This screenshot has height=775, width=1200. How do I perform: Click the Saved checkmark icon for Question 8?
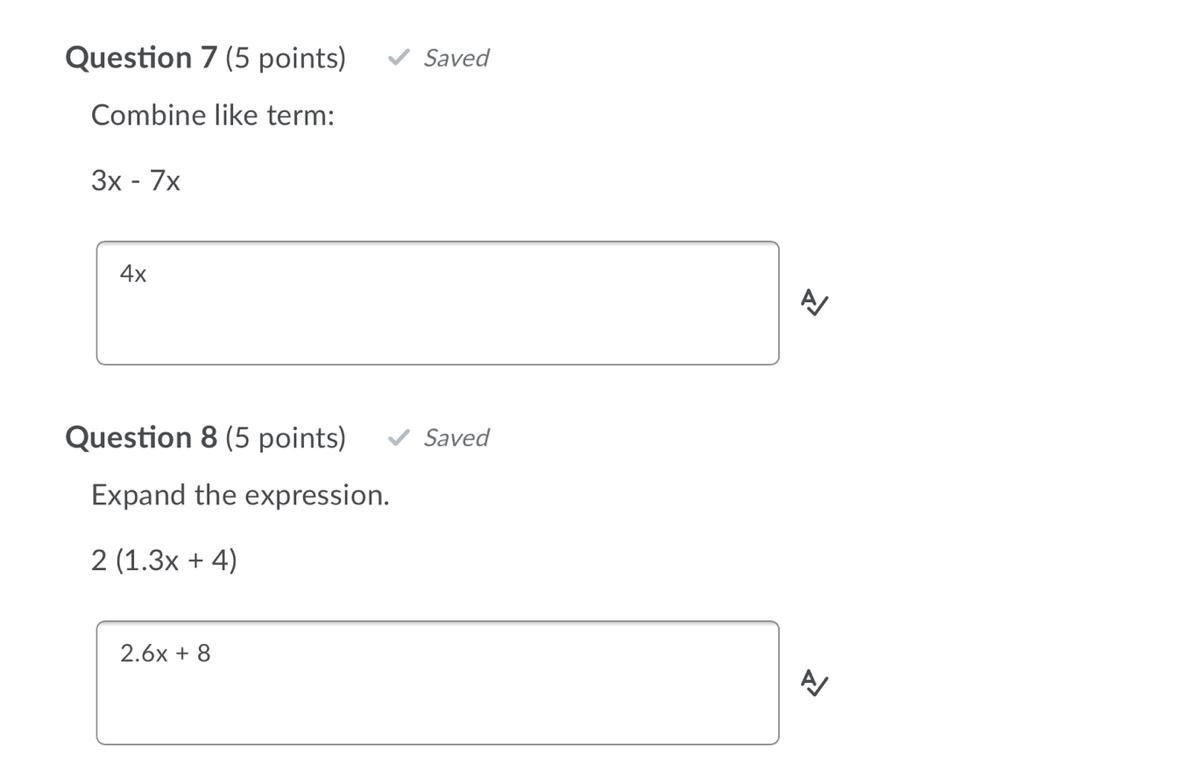tap(398, 438)
